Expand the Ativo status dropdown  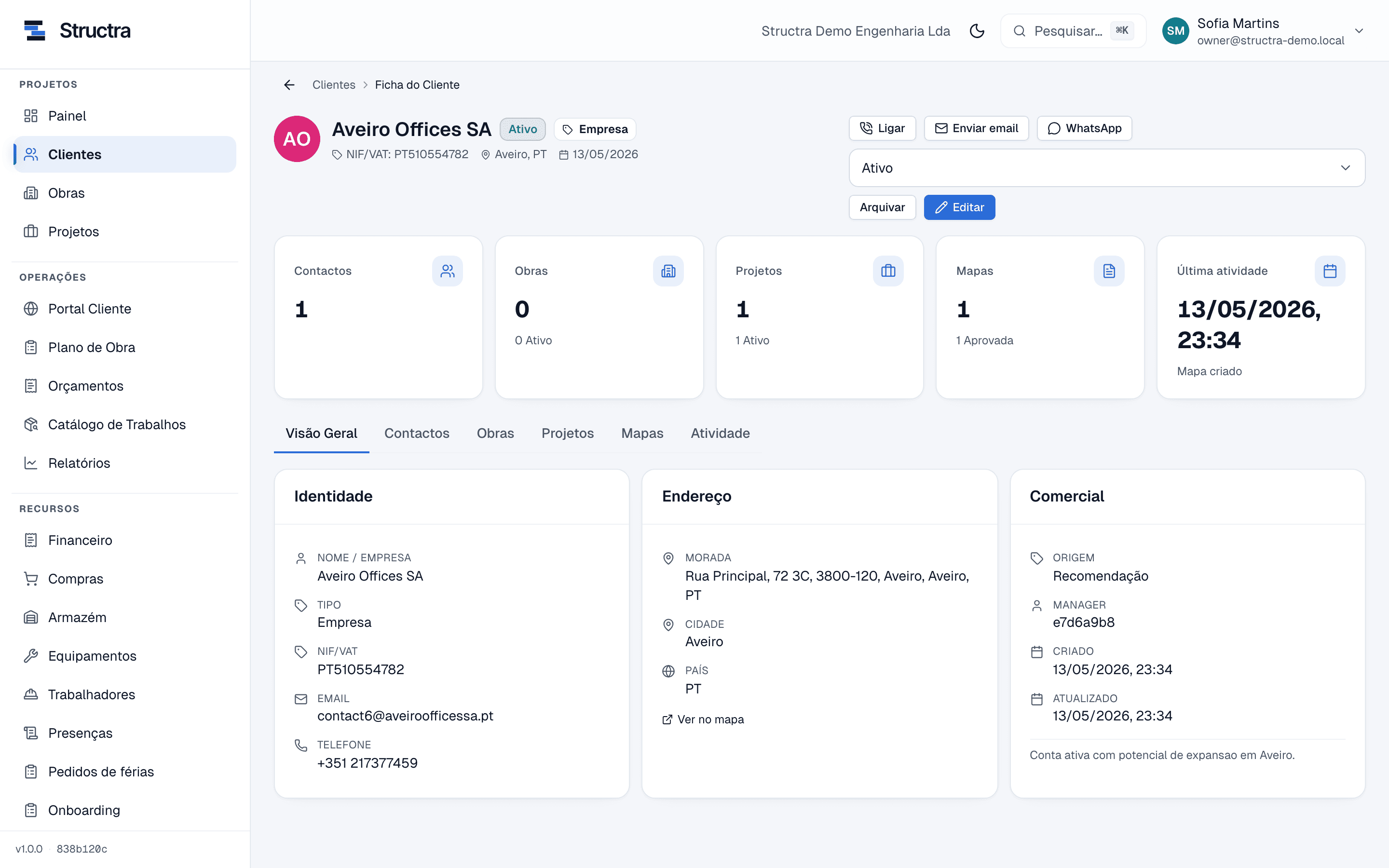[x=1106, y=168]
